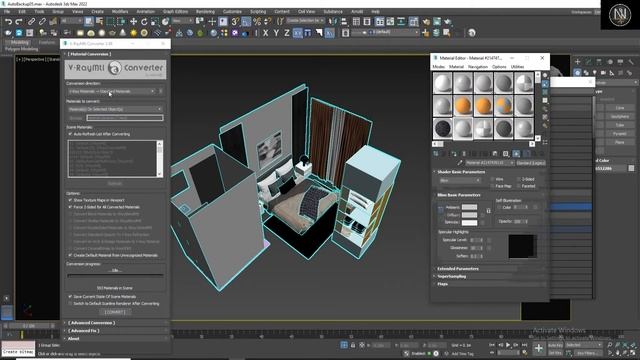Screen dimensions: 640x360
Task: Click the Specular color swatch
Action: pos(469,222)
